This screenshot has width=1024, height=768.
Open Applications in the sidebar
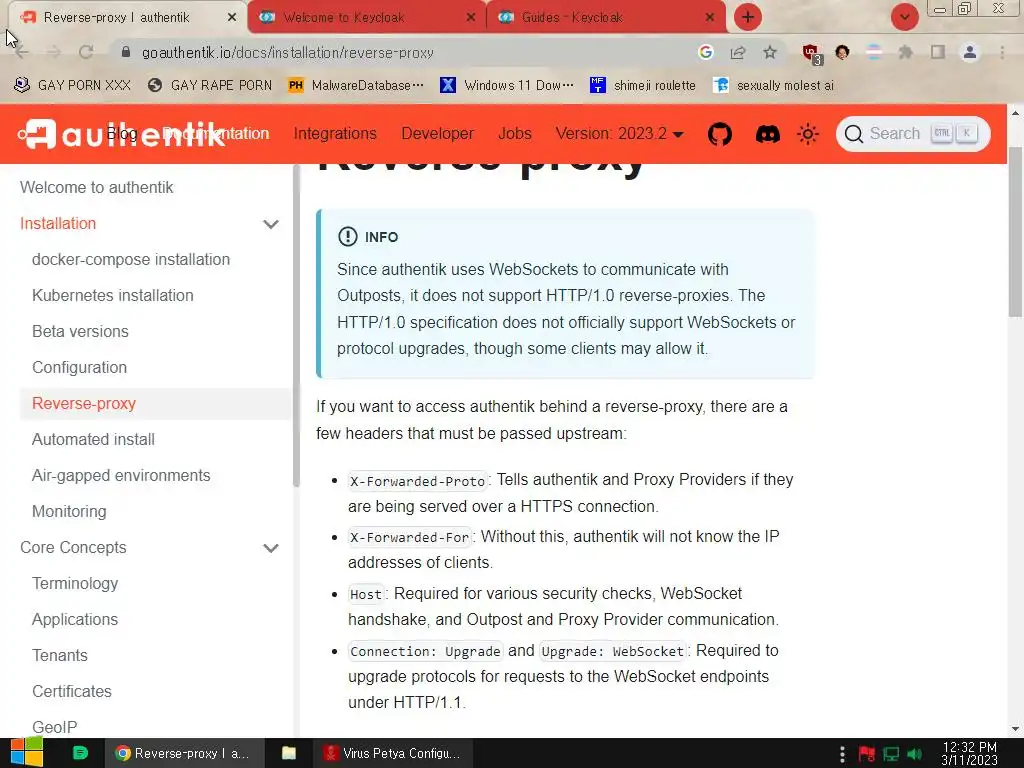point(75,619)
